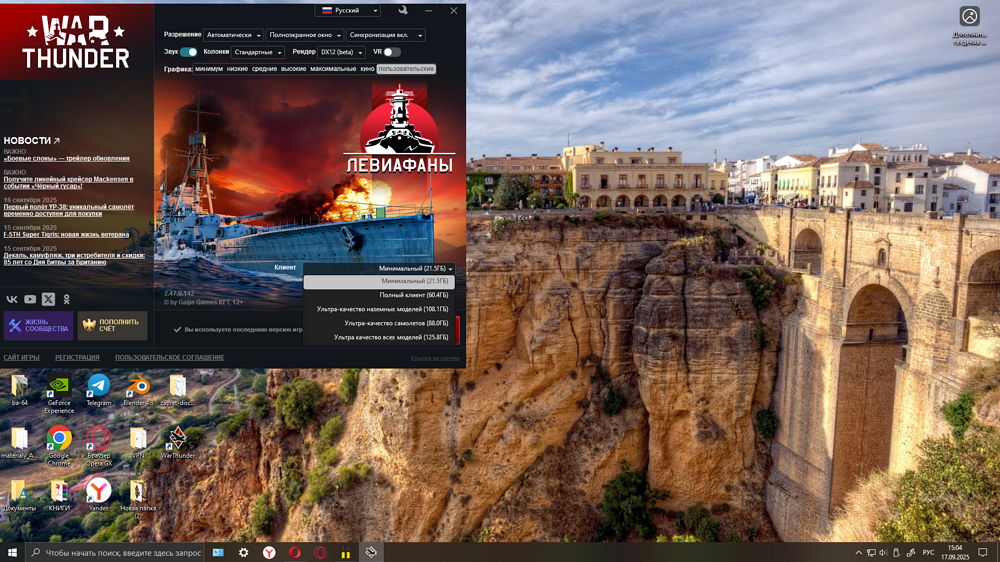
Task: Open the Стандартные speakers dropdown
Action: (258, 52)
